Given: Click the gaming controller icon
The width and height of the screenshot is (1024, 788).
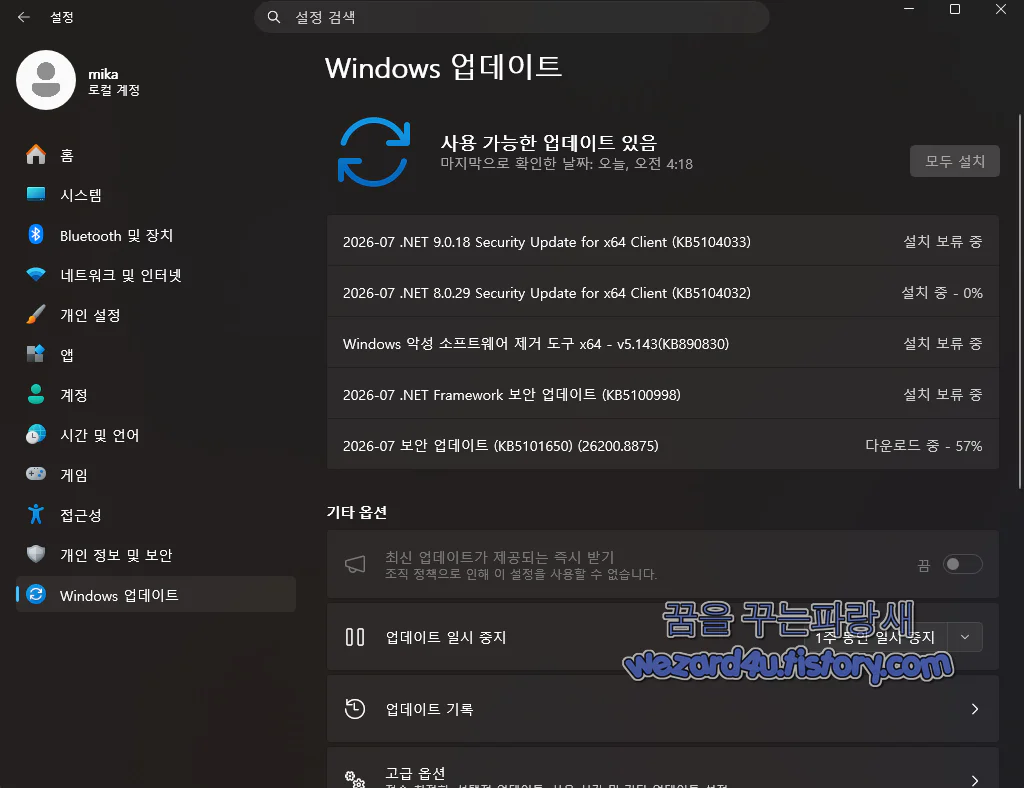Looking at the screenshot, I should pyautogui.click(x=36, y=475).
